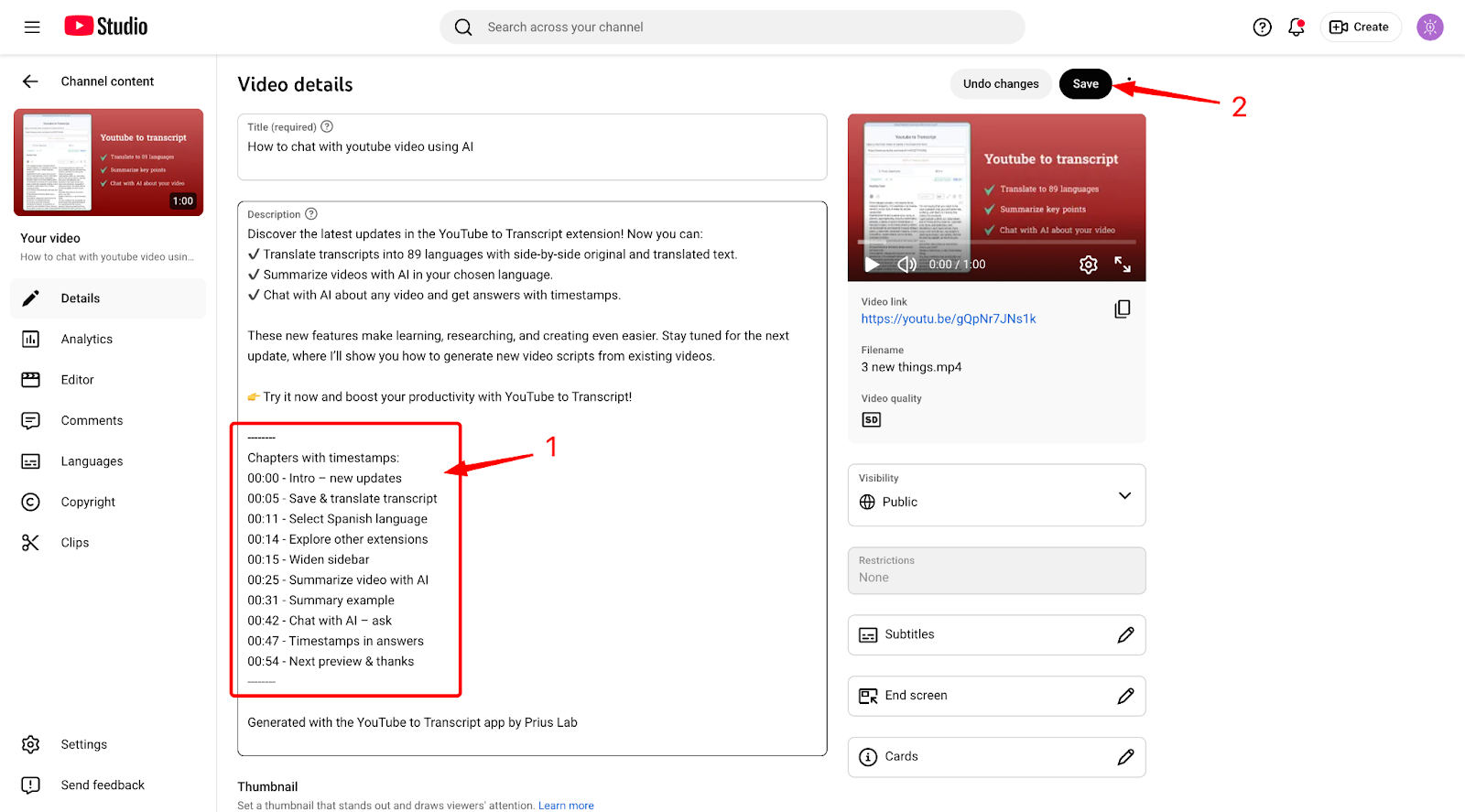Open the account avatar menu
1465x812 pixels.
(1429, 27)
